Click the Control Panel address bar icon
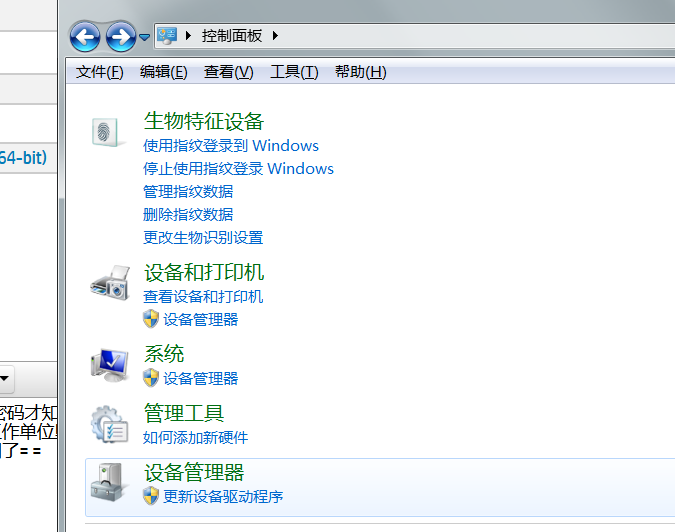Image resolution: width=675 pixels, height=532 pixels. tap(167, 36)
